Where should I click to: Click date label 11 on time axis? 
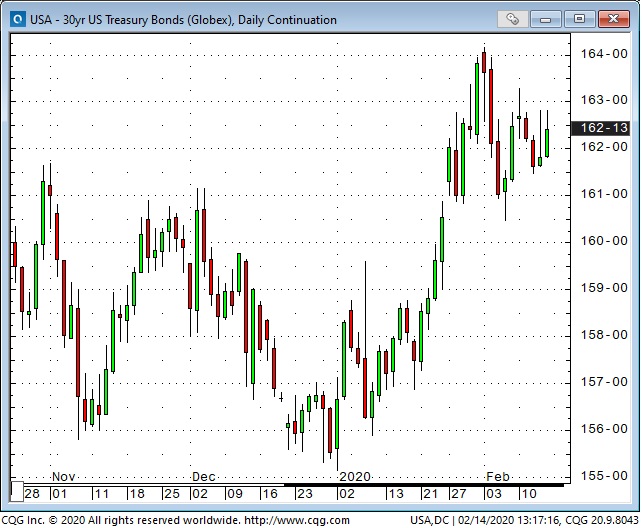point(102,494)
